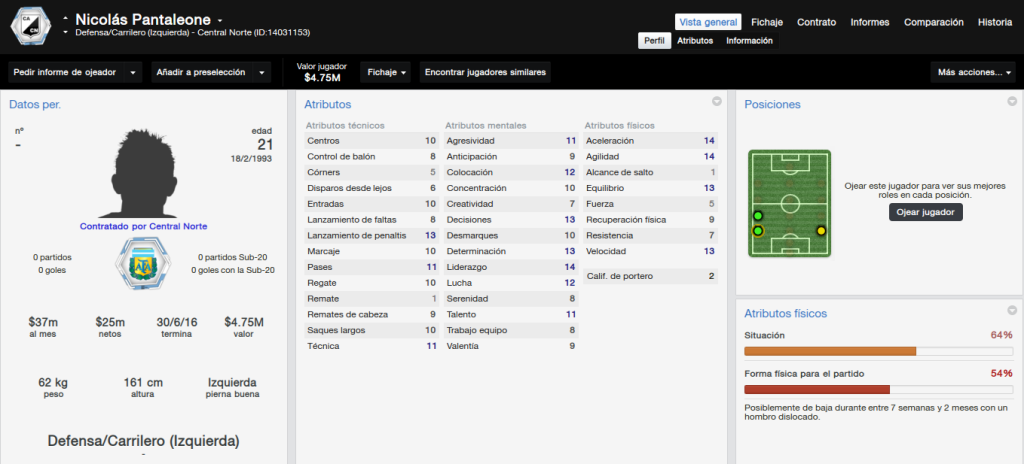
Task: Open Atributos físicos panel options arrow
Action: [1012, 310]
